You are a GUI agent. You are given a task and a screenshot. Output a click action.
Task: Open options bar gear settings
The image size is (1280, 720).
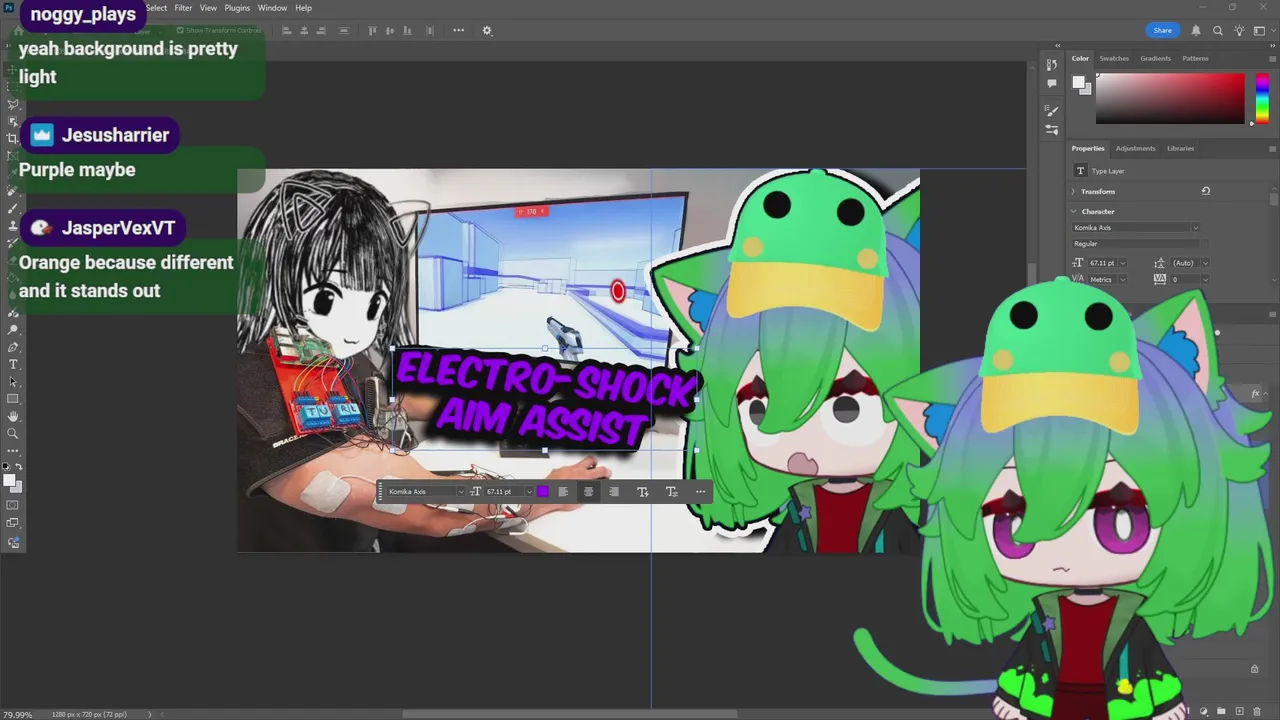pyautogui.click(x=487, y=30)
